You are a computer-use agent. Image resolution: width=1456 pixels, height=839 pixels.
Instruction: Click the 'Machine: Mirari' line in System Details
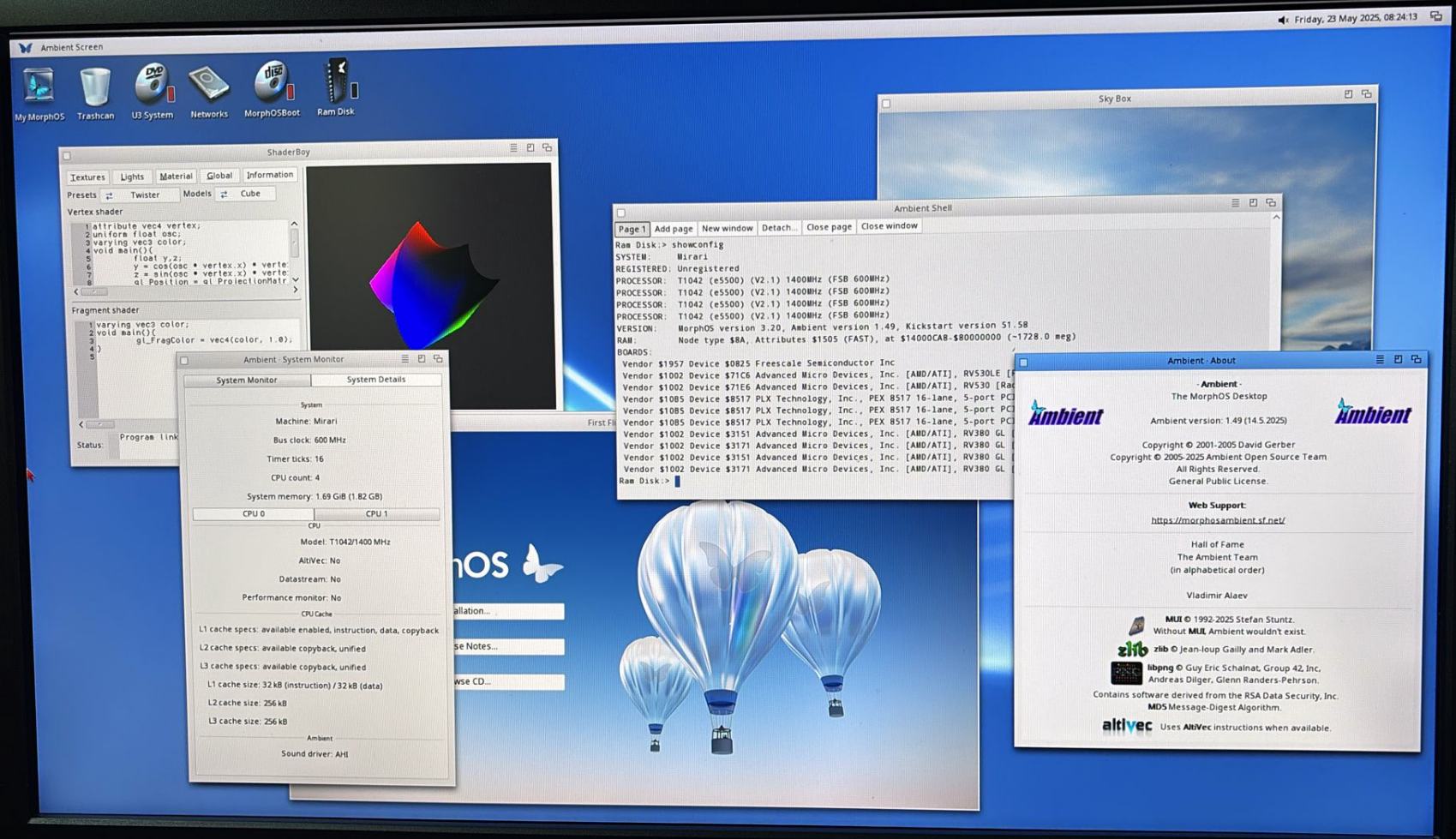coord(306,422)
